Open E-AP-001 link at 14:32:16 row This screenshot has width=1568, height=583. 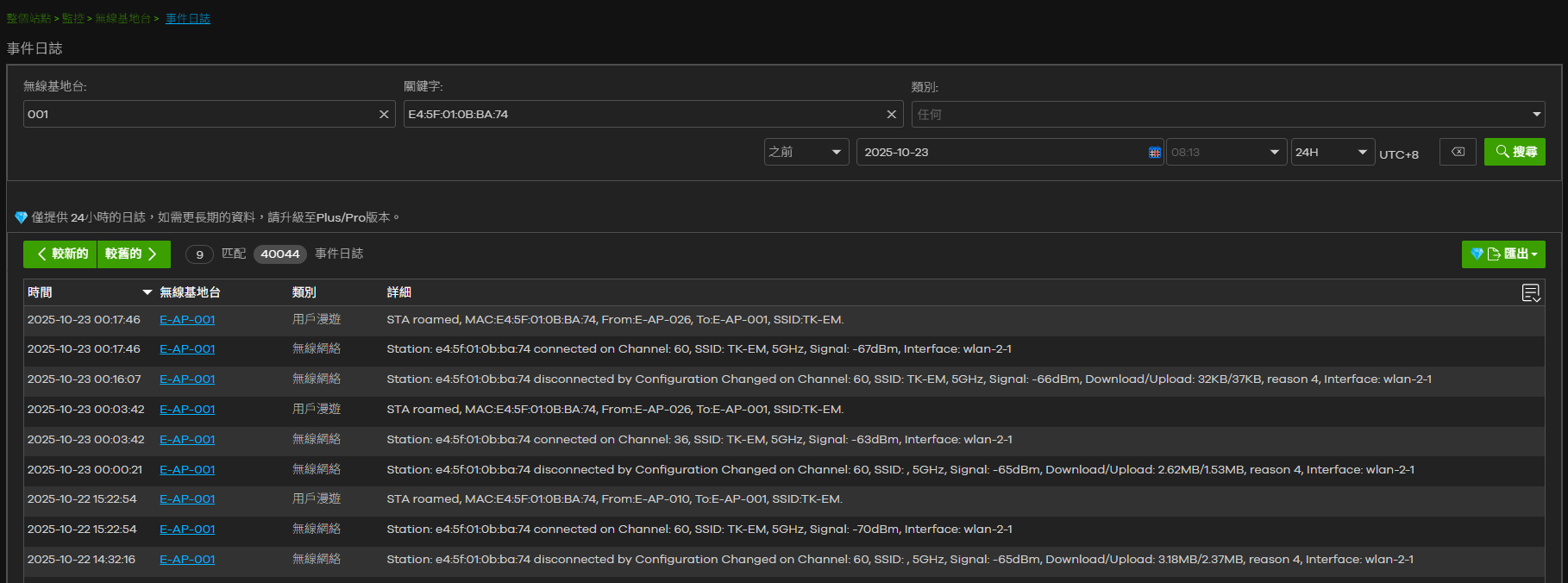pos(187,560)
